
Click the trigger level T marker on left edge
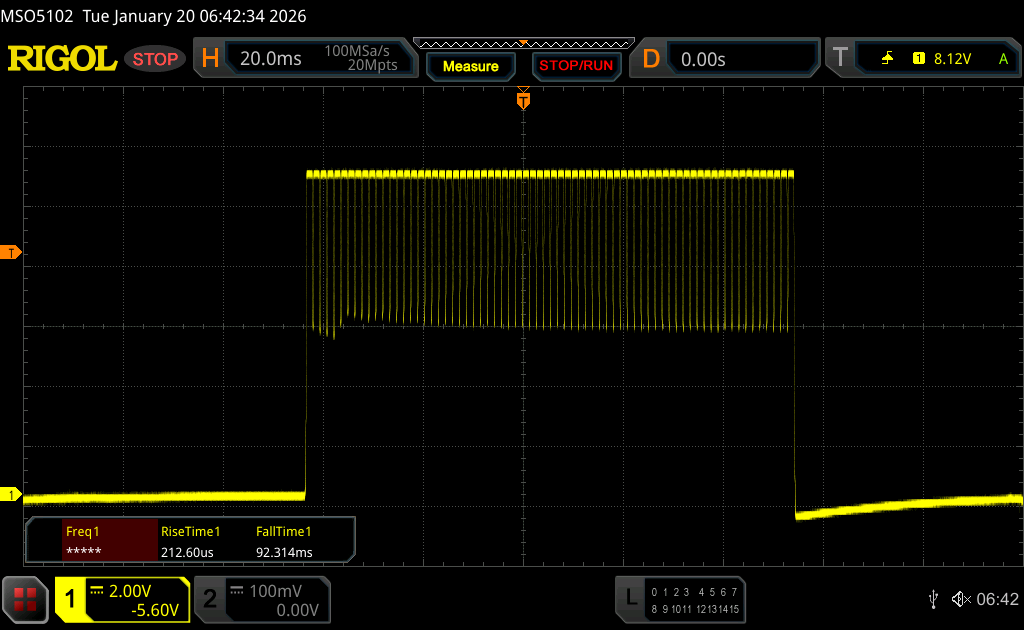coord(13,253)
